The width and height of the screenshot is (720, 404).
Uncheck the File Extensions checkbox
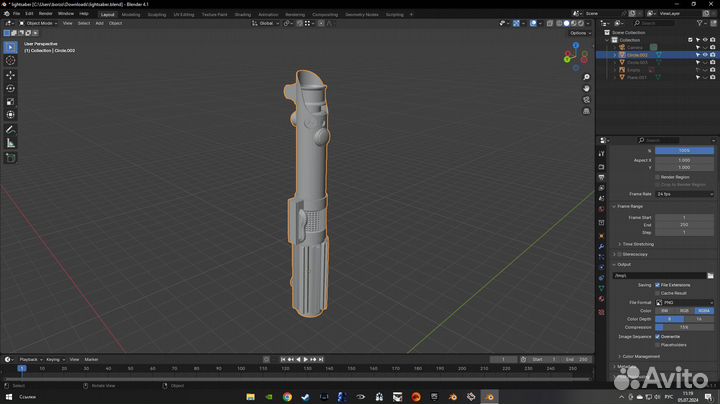(x=658, y=285)
